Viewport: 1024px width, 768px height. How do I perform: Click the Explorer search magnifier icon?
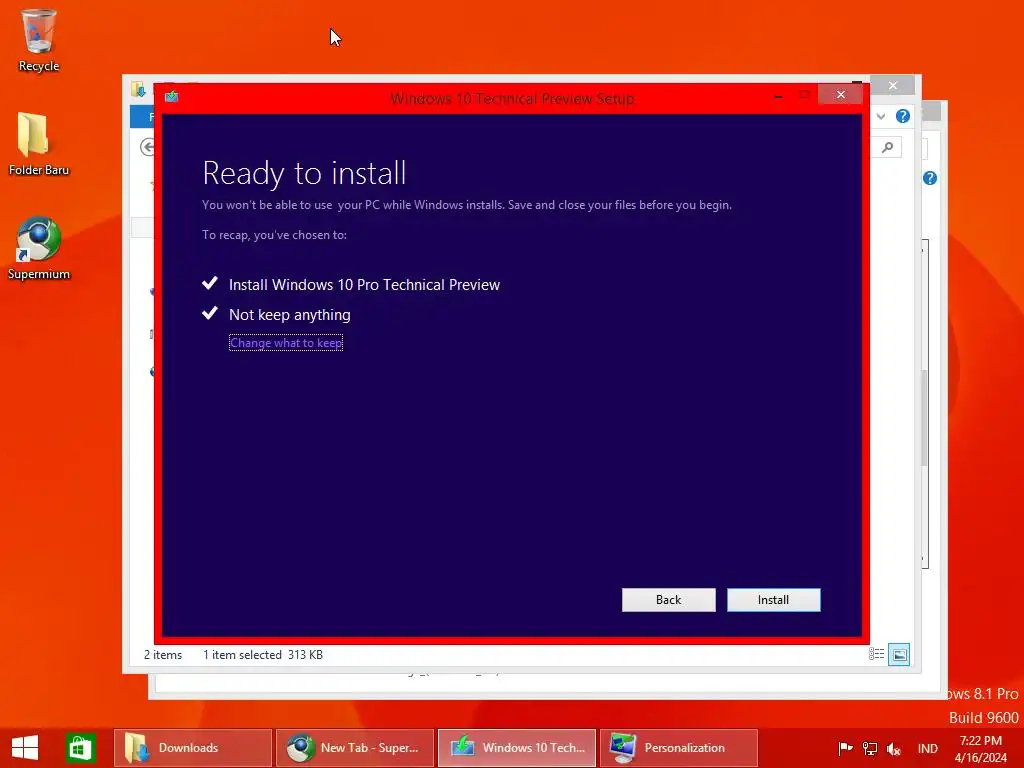click(x=888, y=147)
